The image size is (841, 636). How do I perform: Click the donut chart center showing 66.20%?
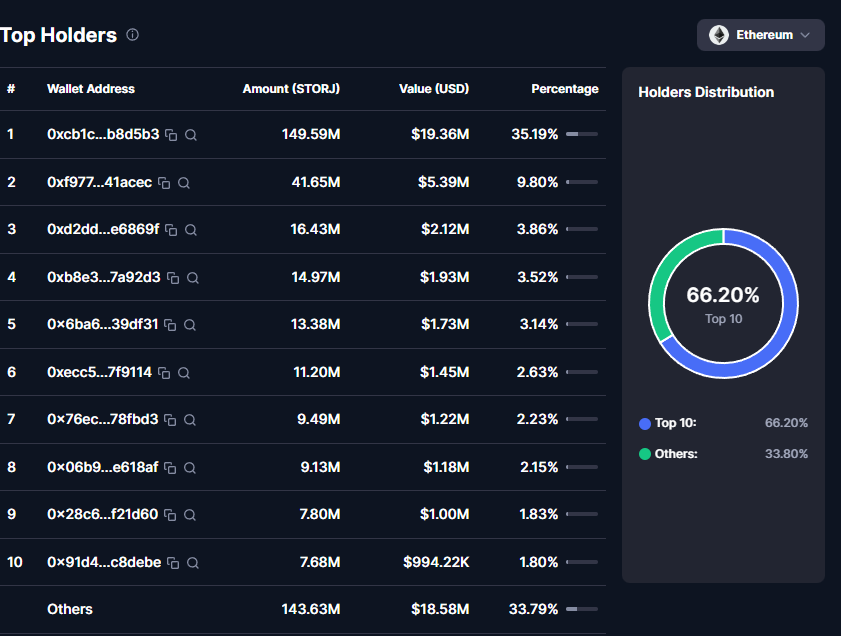click(723, 303)
